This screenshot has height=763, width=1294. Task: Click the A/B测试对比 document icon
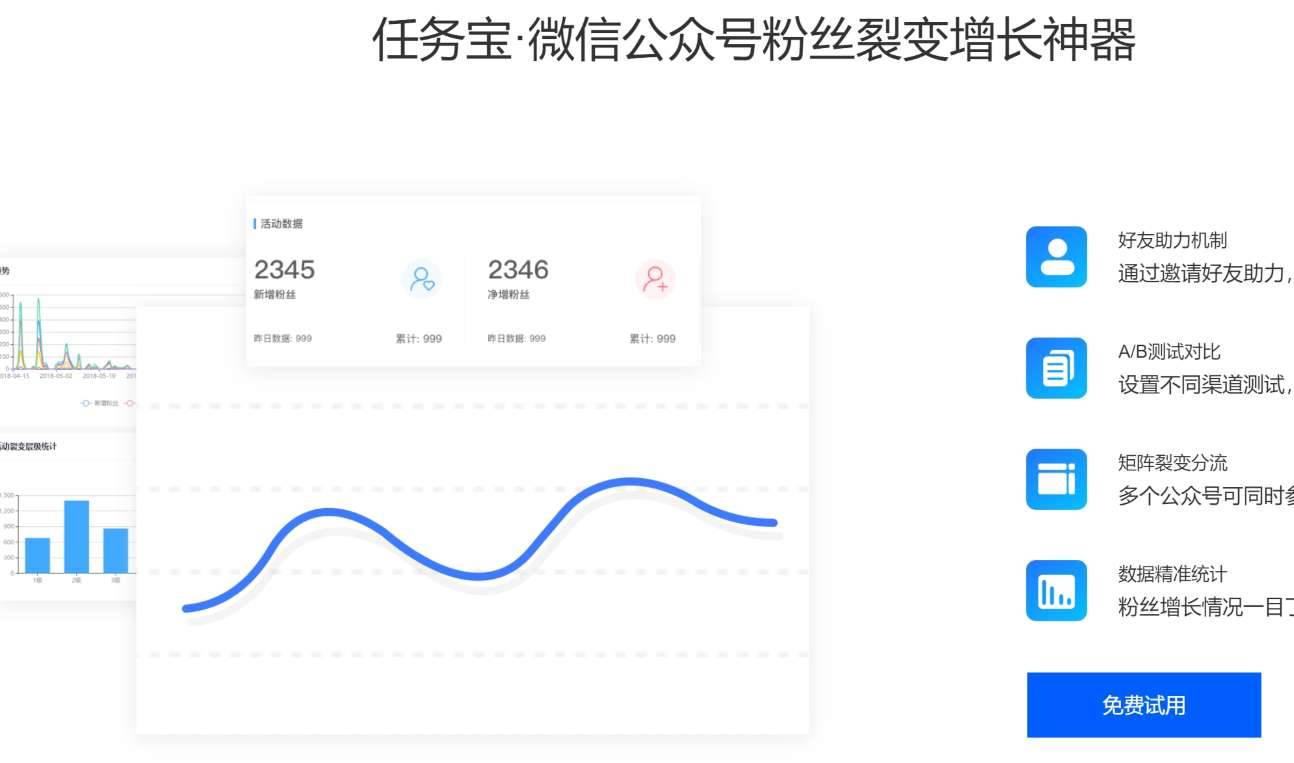coord(1056,368)
